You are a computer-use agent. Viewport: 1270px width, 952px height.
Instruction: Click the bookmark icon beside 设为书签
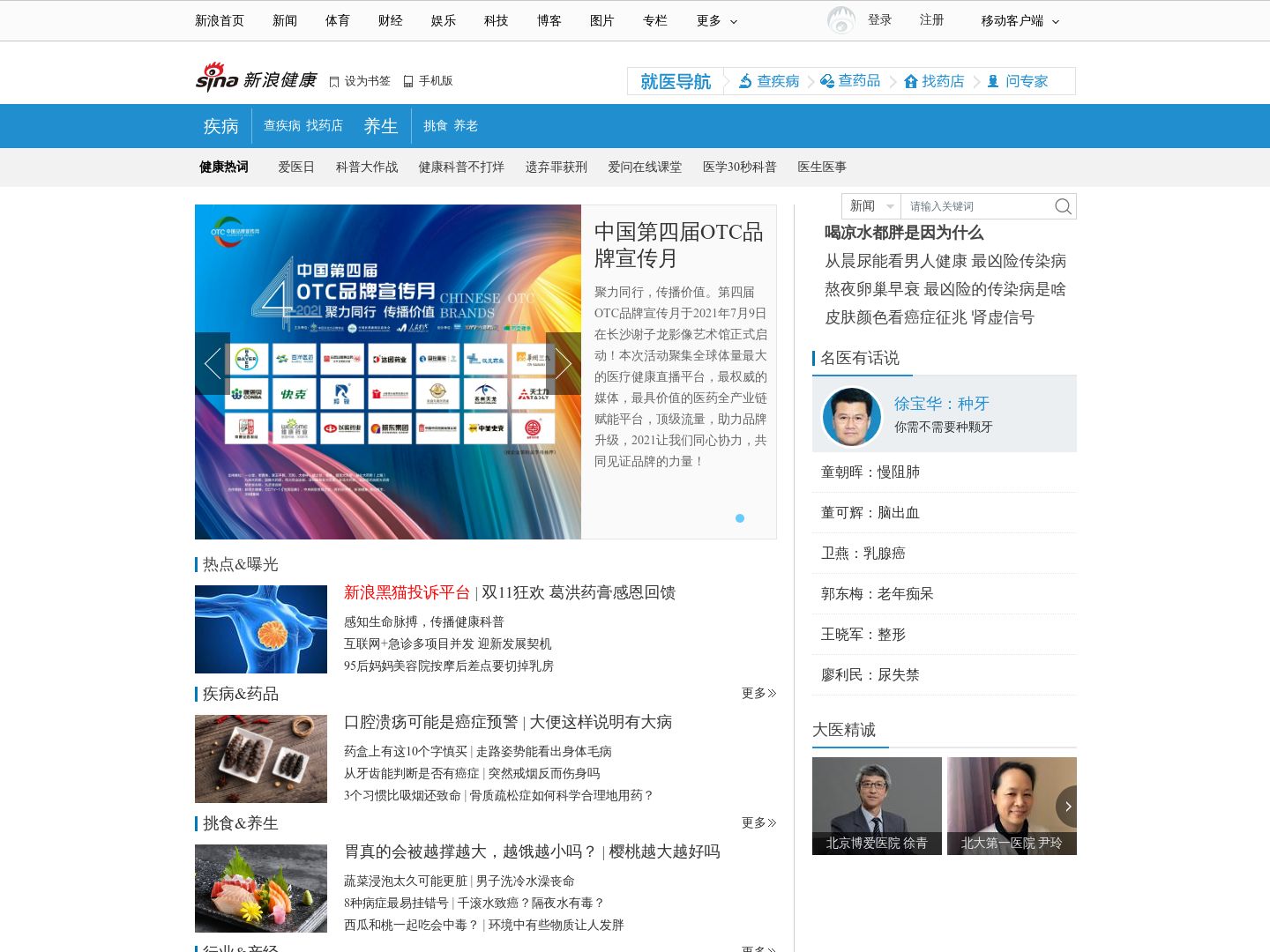pyautogui.click(x=334, y=82)
